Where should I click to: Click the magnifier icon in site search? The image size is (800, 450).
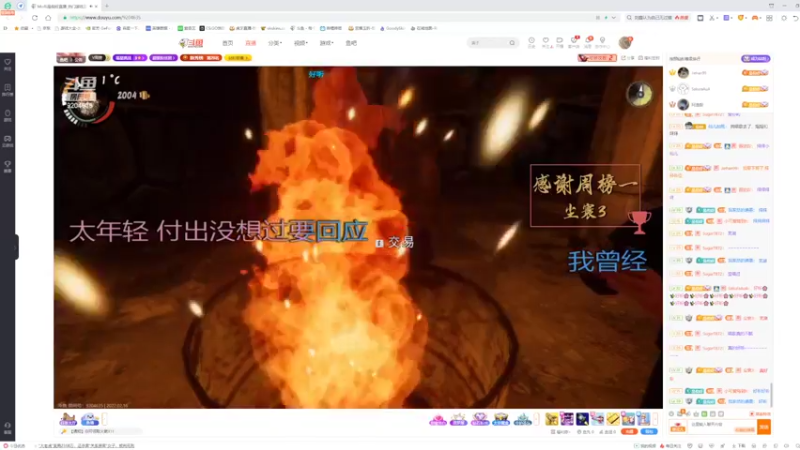512,43
